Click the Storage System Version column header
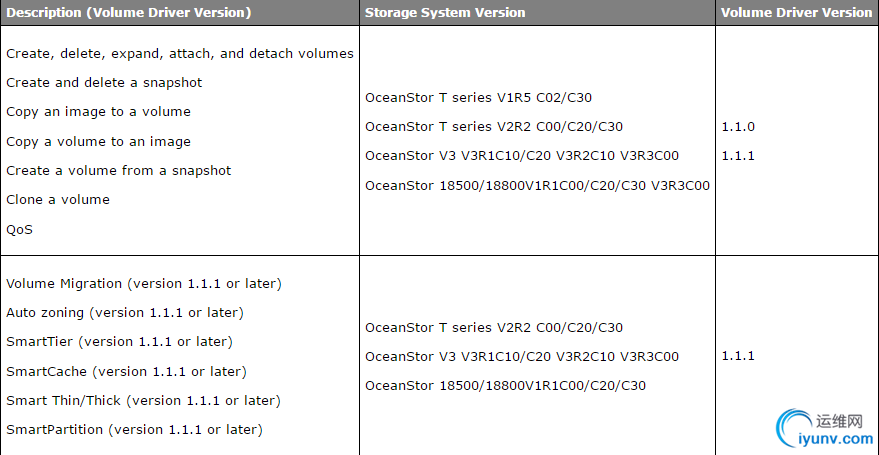879x455 pixels. pos(445,13)
